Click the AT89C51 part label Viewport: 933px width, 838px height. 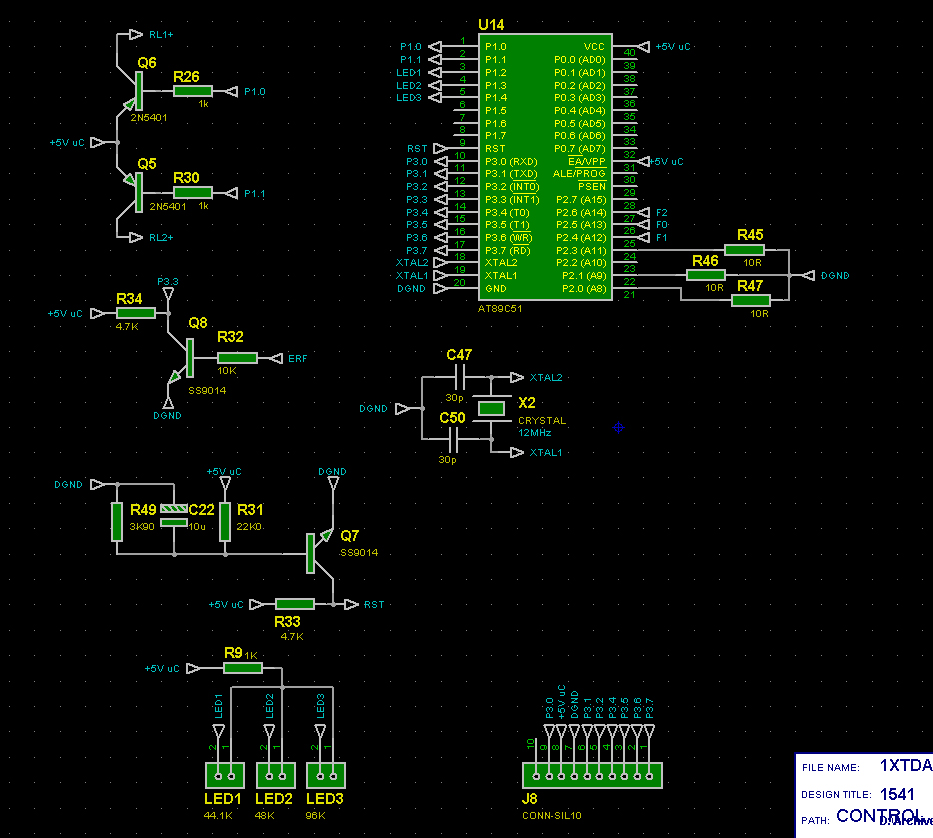[x=500, y=308]
